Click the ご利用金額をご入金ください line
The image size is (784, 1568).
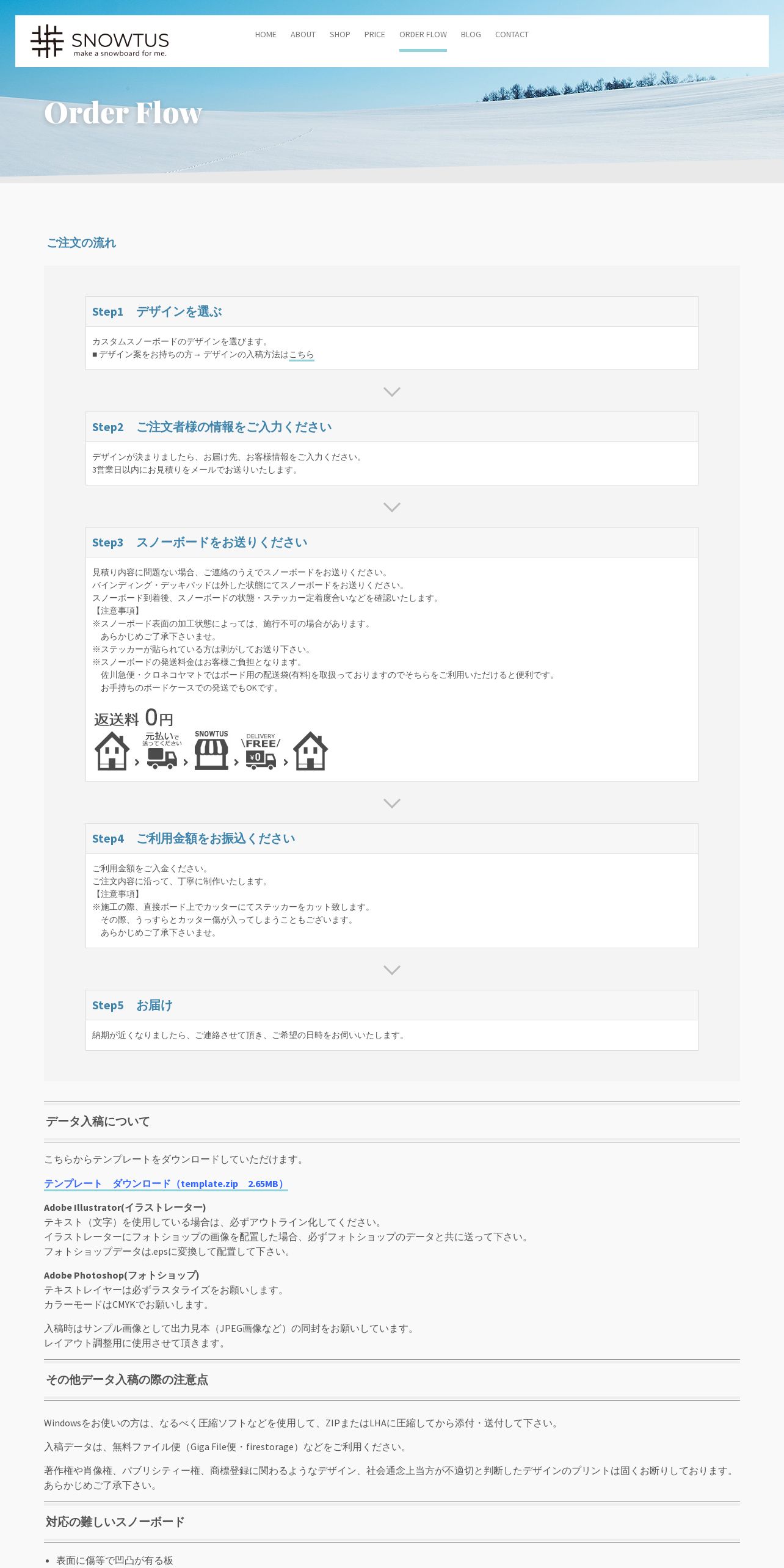click(151, 868)
